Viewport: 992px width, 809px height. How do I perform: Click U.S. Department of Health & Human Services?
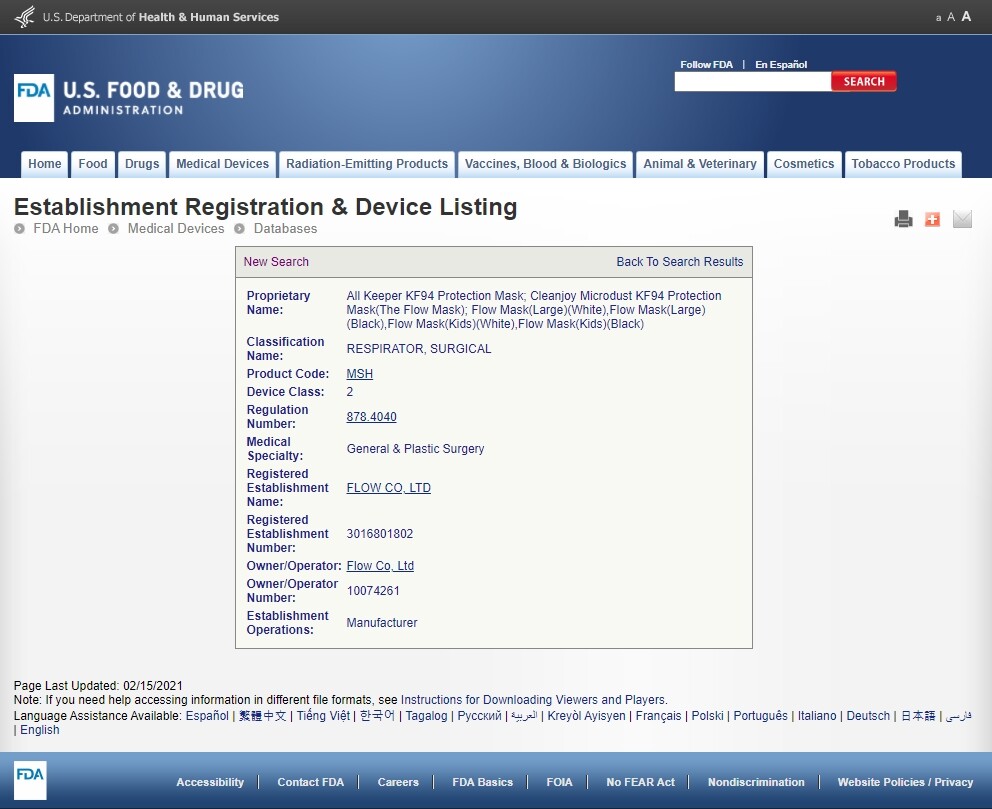[x=161, y=17]
